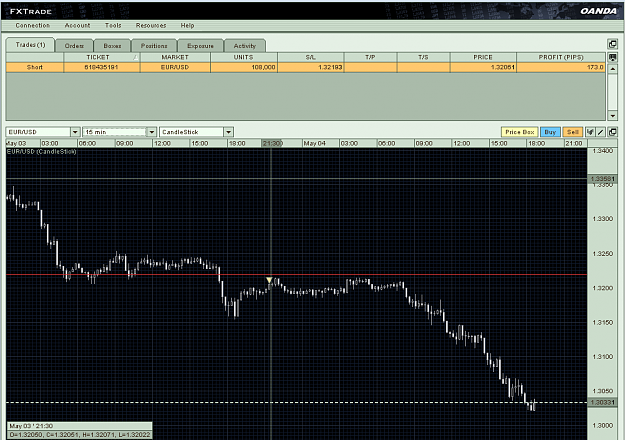Click the 173.0 profit cell
Image resolution: width=625 pixels, height=440 pixels.
coord(561,67)
